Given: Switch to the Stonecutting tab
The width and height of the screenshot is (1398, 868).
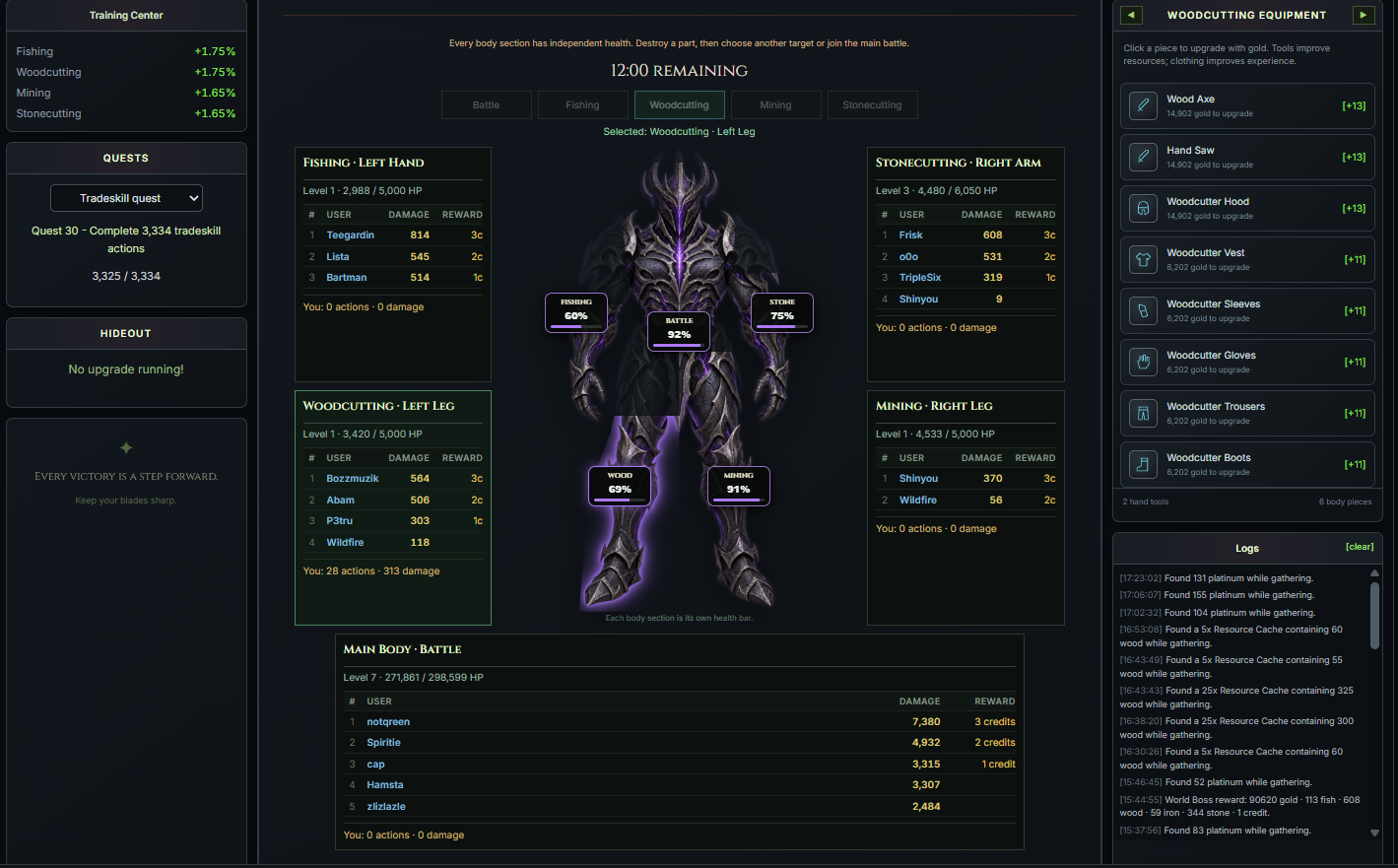Looking at the screenshot, I should pyautogui.click(x=872, y=104).
